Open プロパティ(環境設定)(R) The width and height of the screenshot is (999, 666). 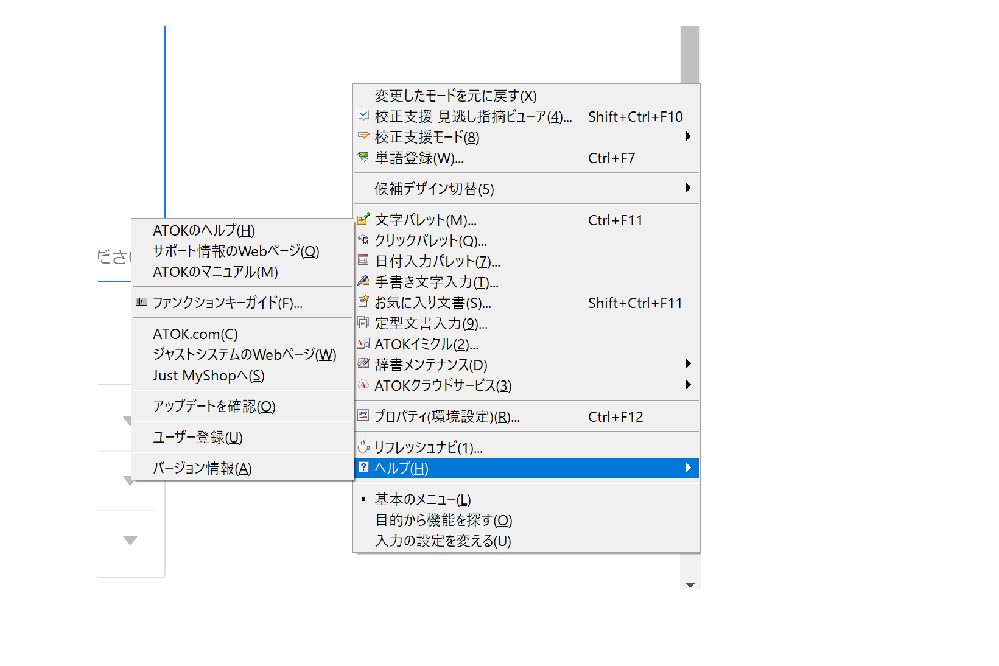pyautogui.click(x=447, y=417)
